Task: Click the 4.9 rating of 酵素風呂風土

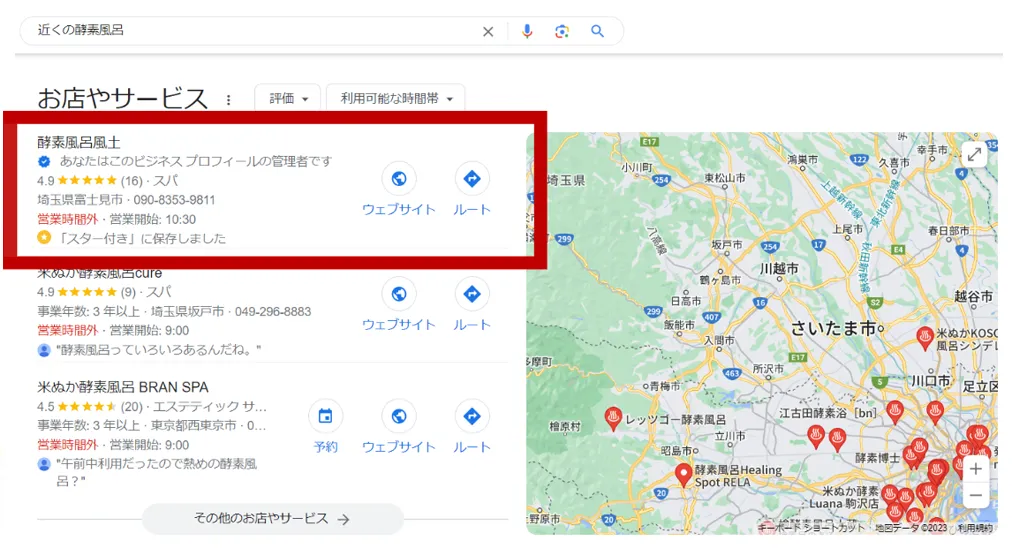Action: [x=45, y=181]
